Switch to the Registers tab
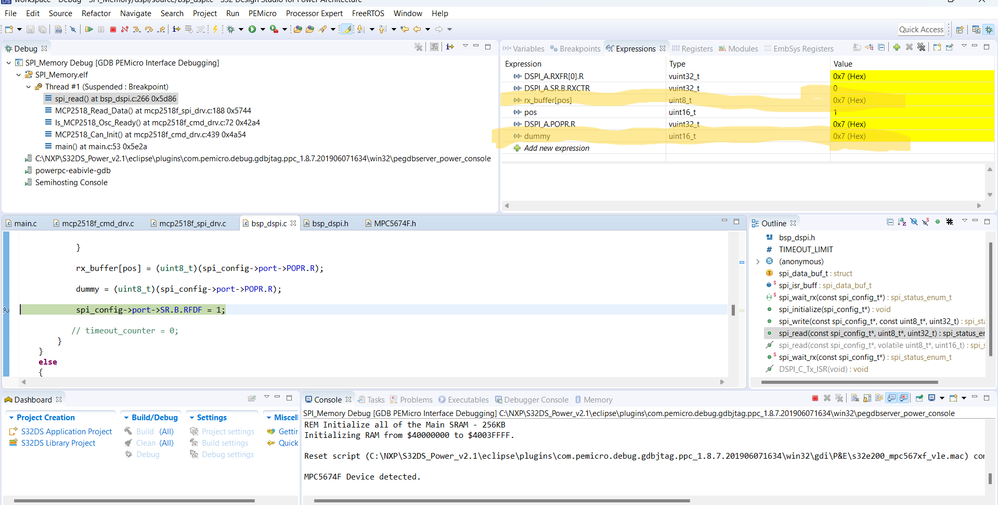Image resolution: width=998 pixels, height=505 pixels. pos(692,48)
